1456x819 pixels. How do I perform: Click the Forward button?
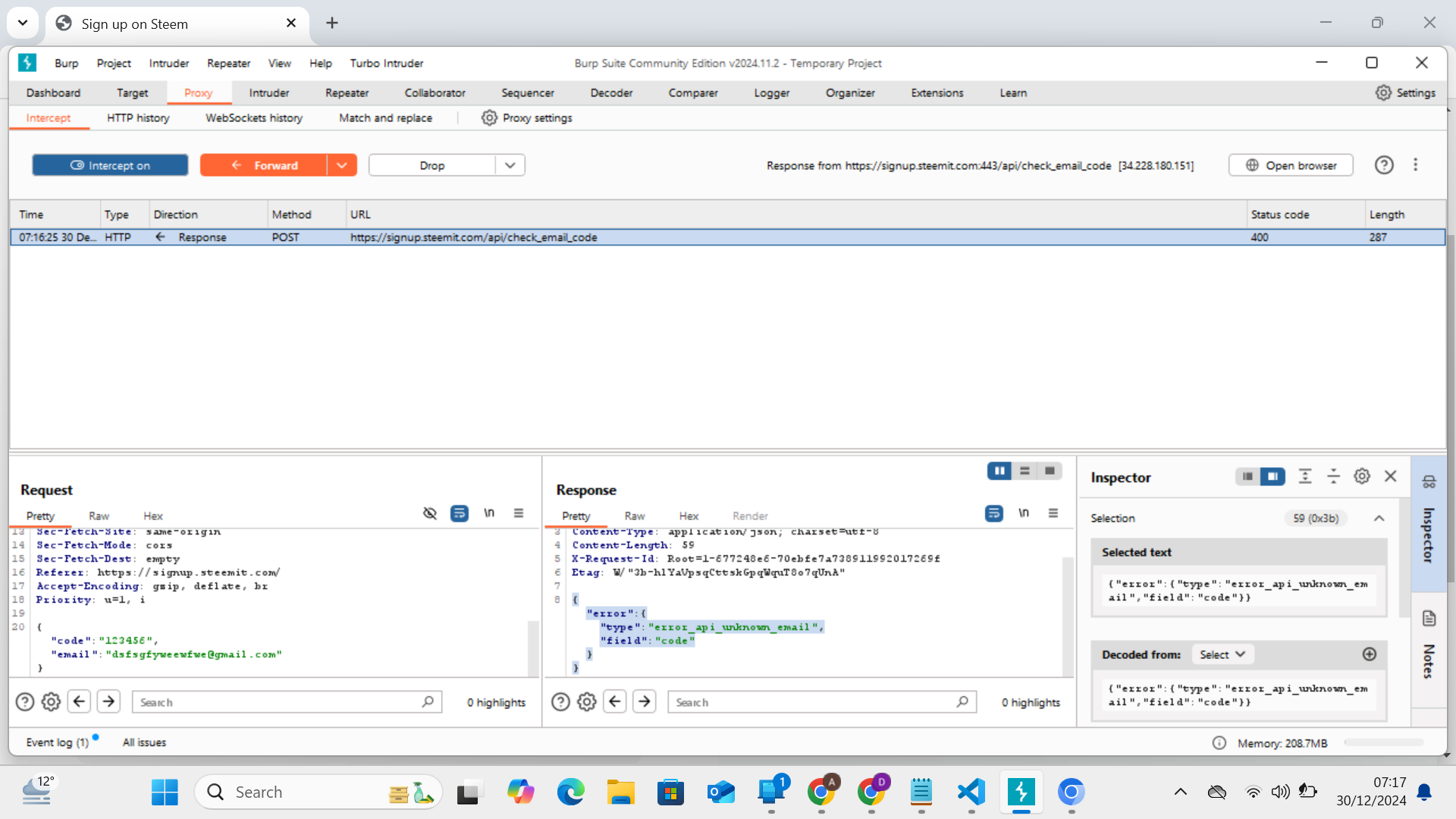[267, 165]
